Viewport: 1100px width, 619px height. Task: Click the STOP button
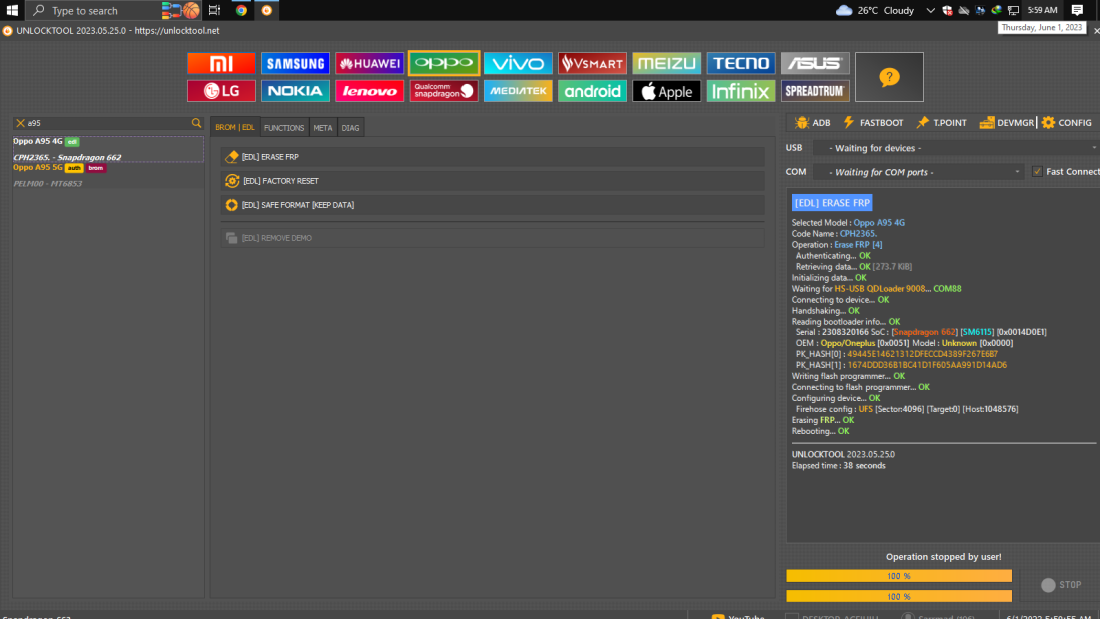pos(1061,585)
